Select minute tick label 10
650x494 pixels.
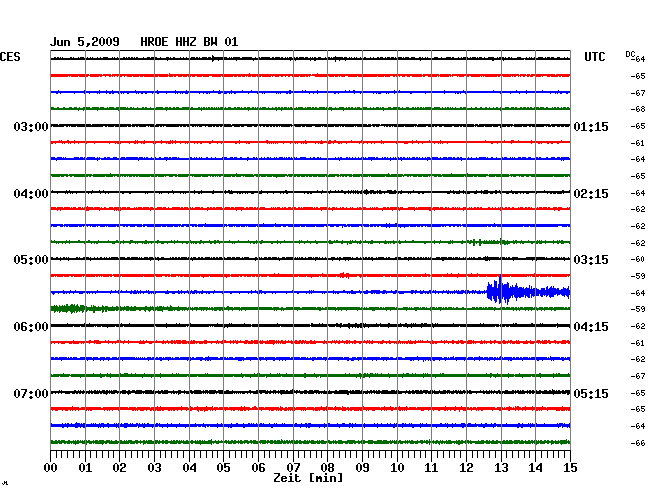click(x=397, y=467)
